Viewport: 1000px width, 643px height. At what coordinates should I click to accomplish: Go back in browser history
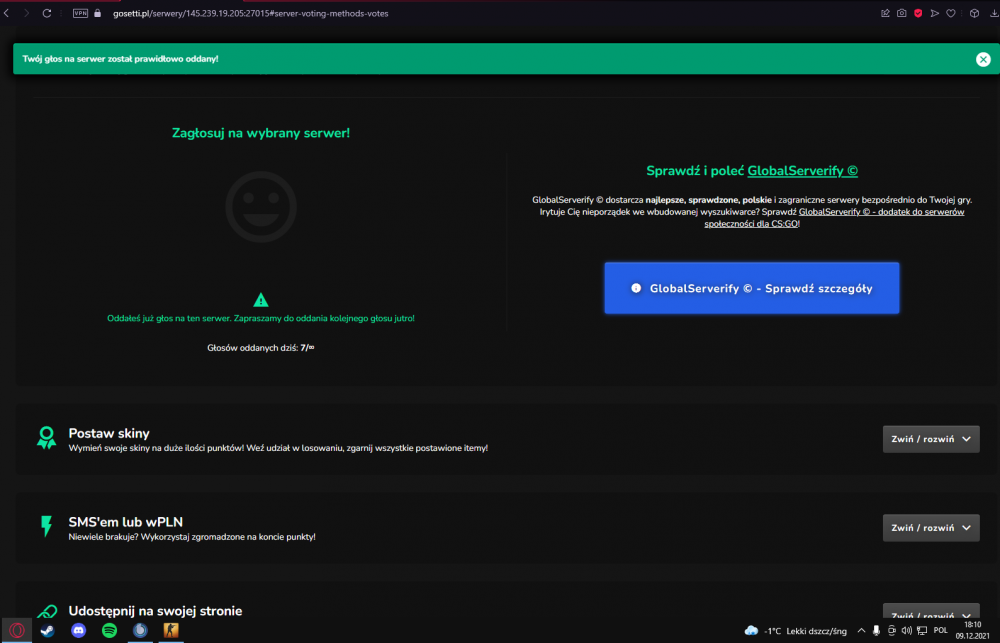click(x=6, y=13)
